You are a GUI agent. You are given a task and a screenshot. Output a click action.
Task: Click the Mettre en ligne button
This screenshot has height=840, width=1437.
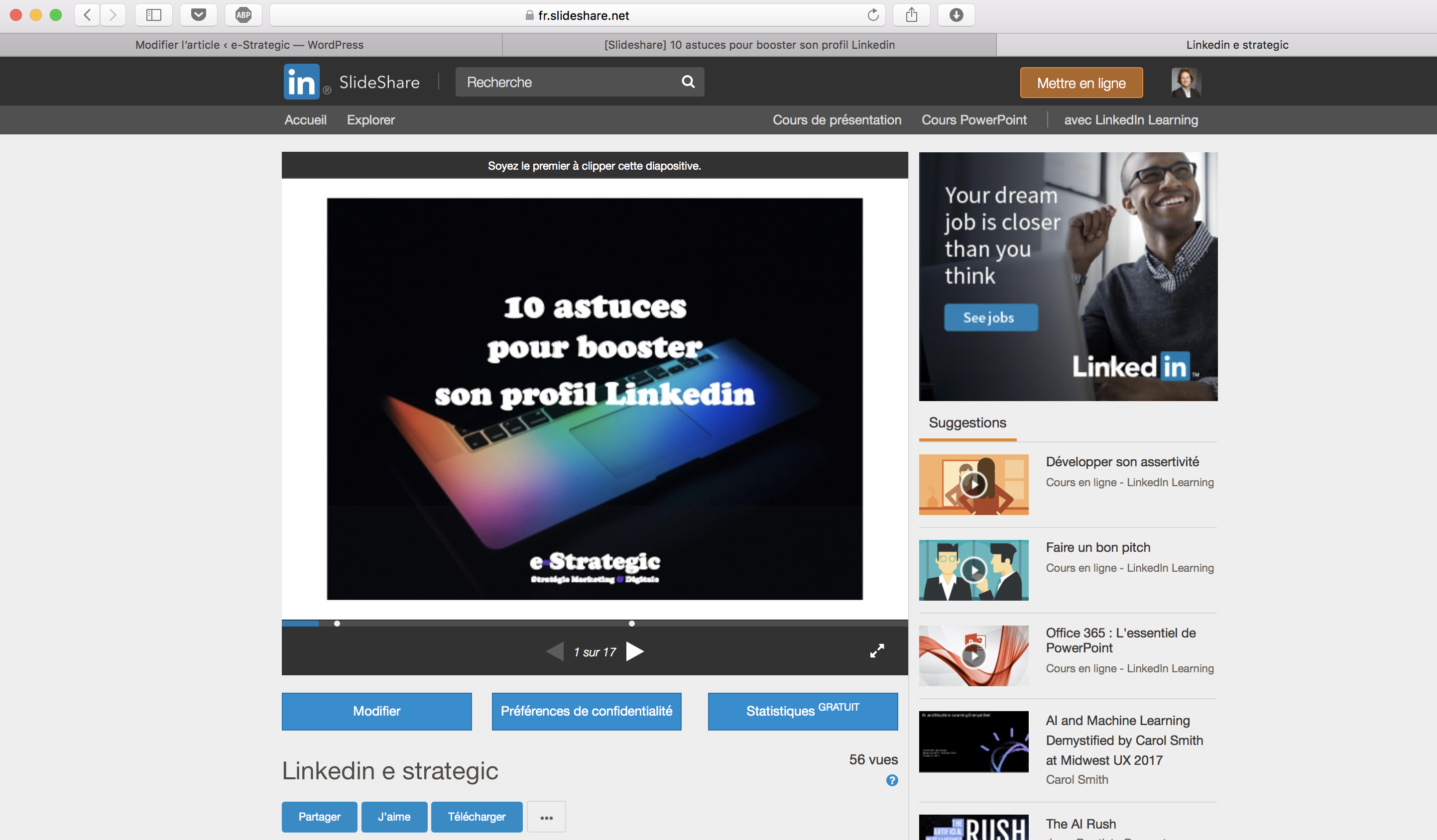pos(1081,83)
